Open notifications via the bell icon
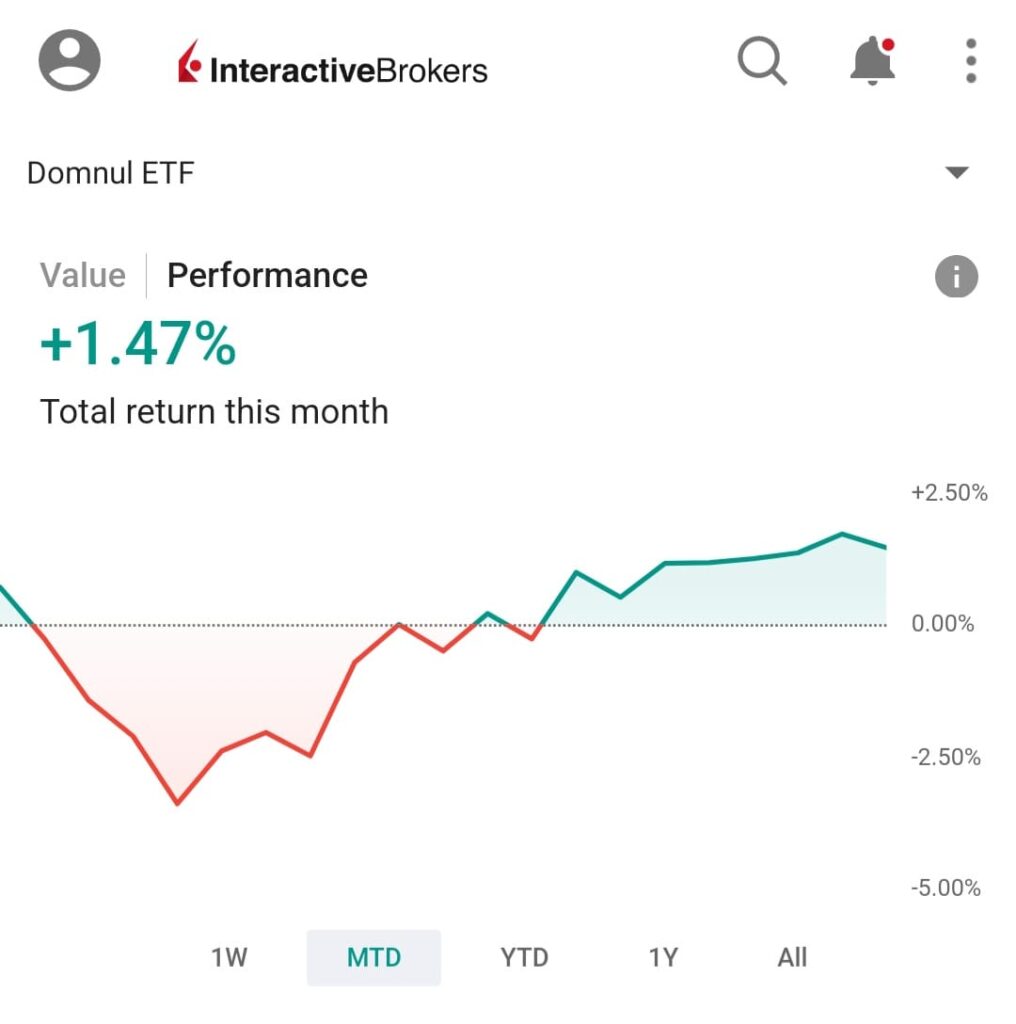Viewport: 1016px width, 1024px height. point(871,62)
